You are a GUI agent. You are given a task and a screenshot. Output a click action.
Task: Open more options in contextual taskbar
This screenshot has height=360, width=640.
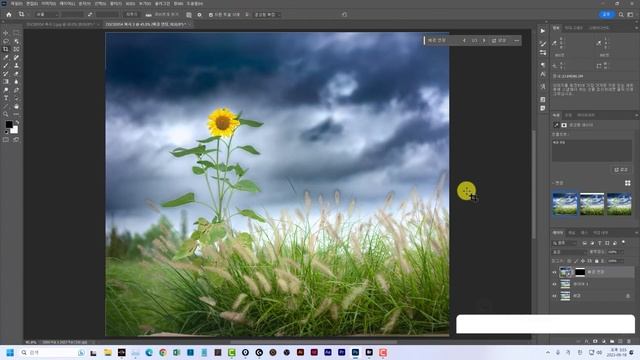click(517, 40)
